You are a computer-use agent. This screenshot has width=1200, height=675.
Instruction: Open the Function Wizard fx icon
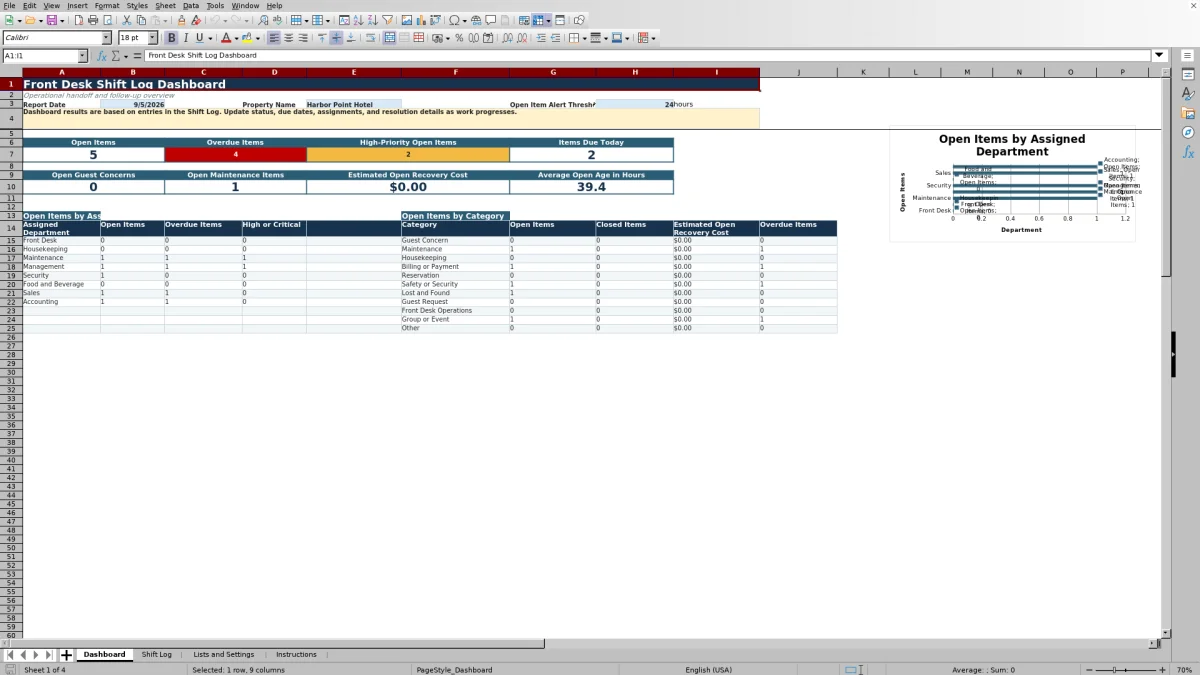102,56
